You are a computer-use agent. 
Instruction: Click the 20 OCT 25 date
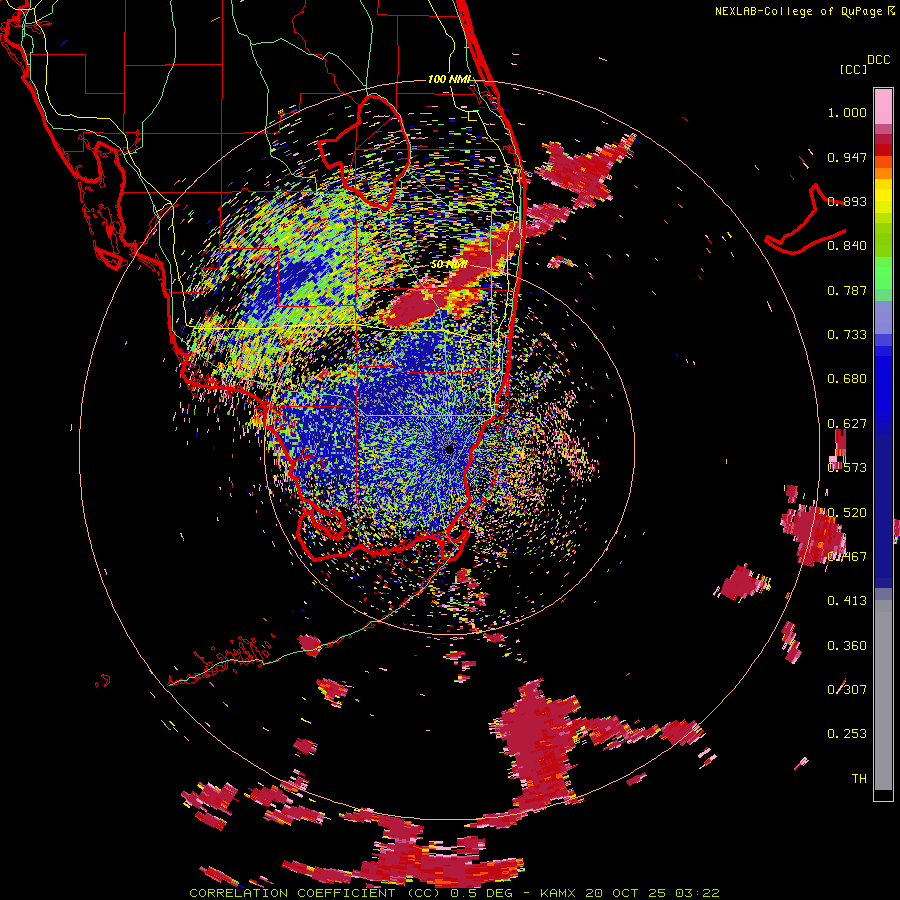(x=626, y=893)
